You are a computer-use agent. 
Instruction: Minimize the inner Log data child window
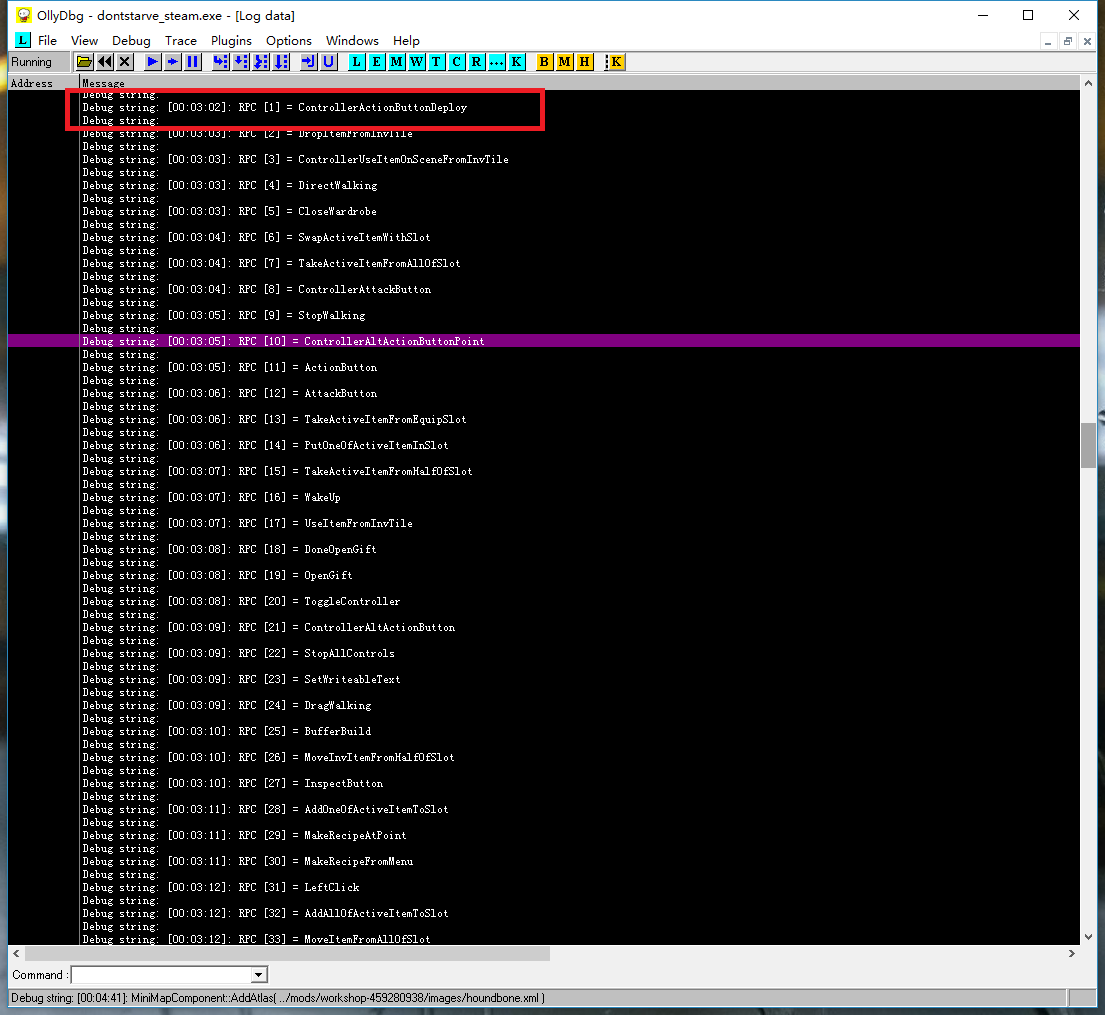coord(1048,42)
